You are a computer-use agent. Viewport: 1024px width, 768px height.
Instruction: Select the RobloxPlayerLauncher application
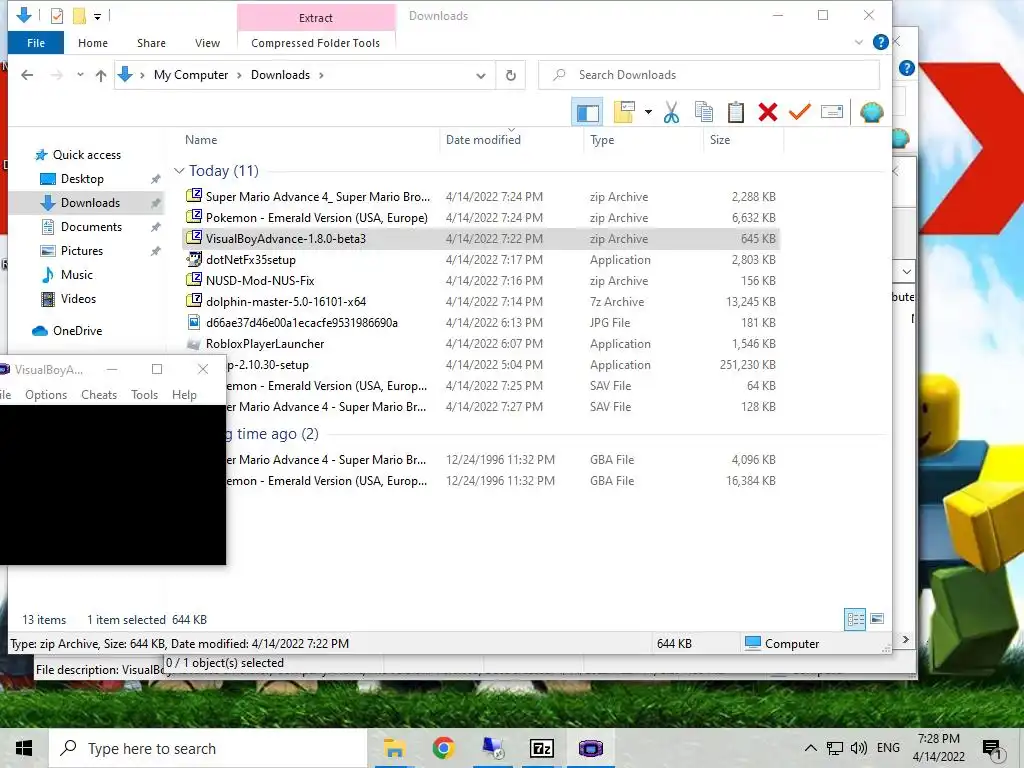(x=481, y=344)
